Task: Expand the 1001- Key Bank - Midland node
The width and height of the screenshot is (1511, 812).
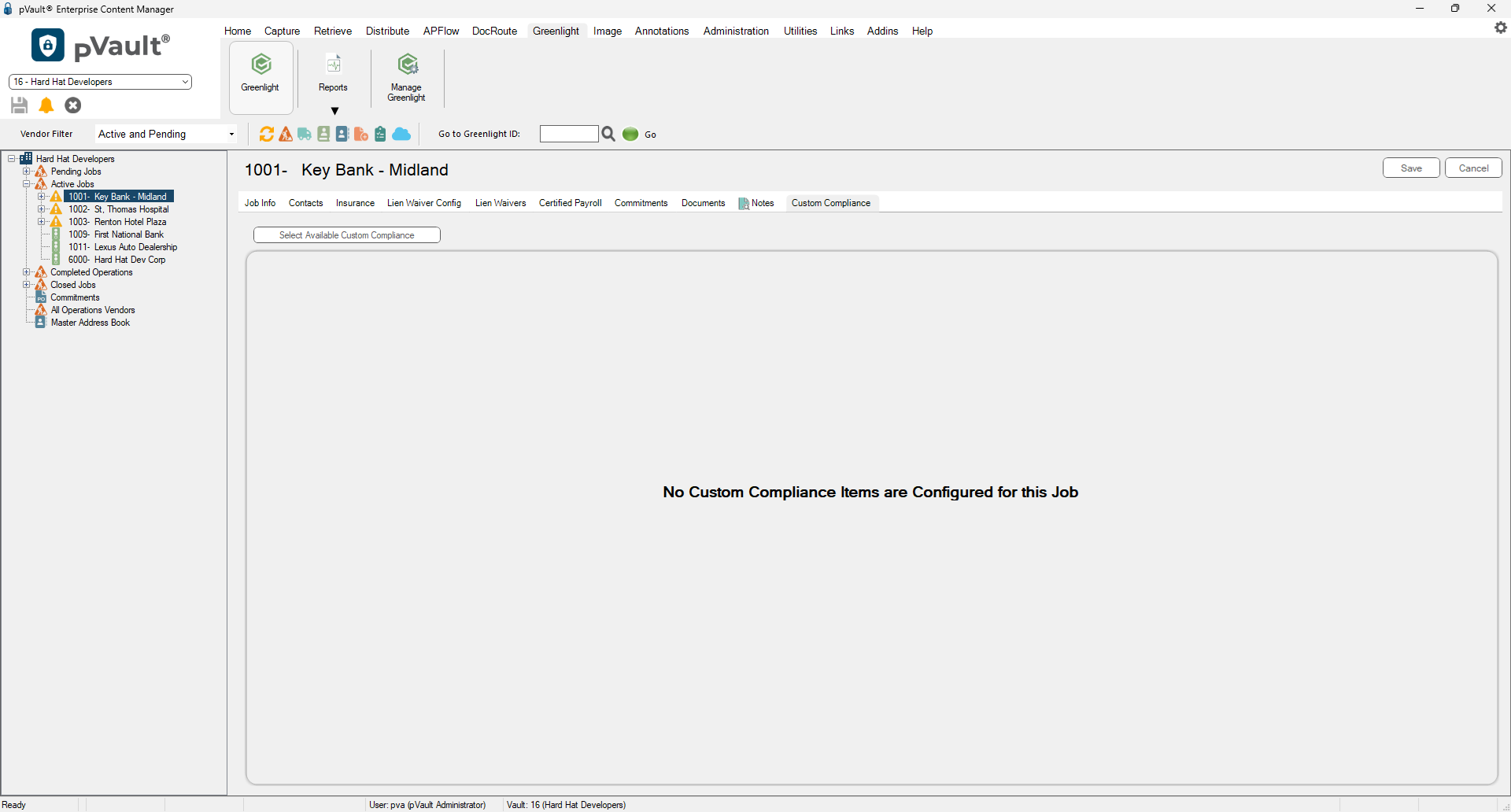Action: click(x=42, y=197)
